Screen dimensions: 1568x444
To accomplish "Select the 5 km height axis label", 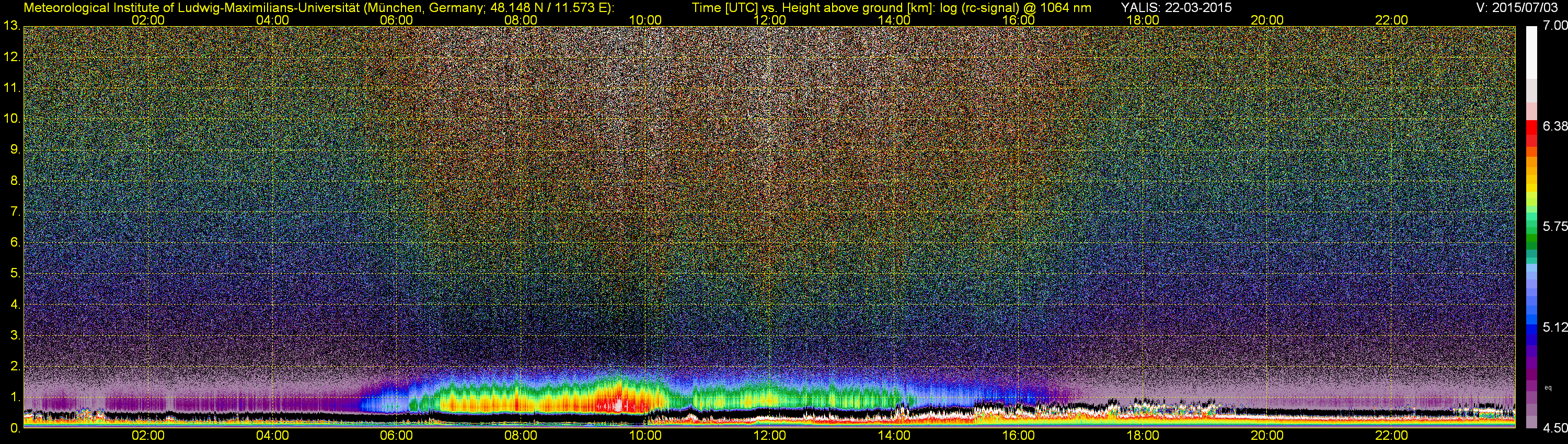I will 15,274.
